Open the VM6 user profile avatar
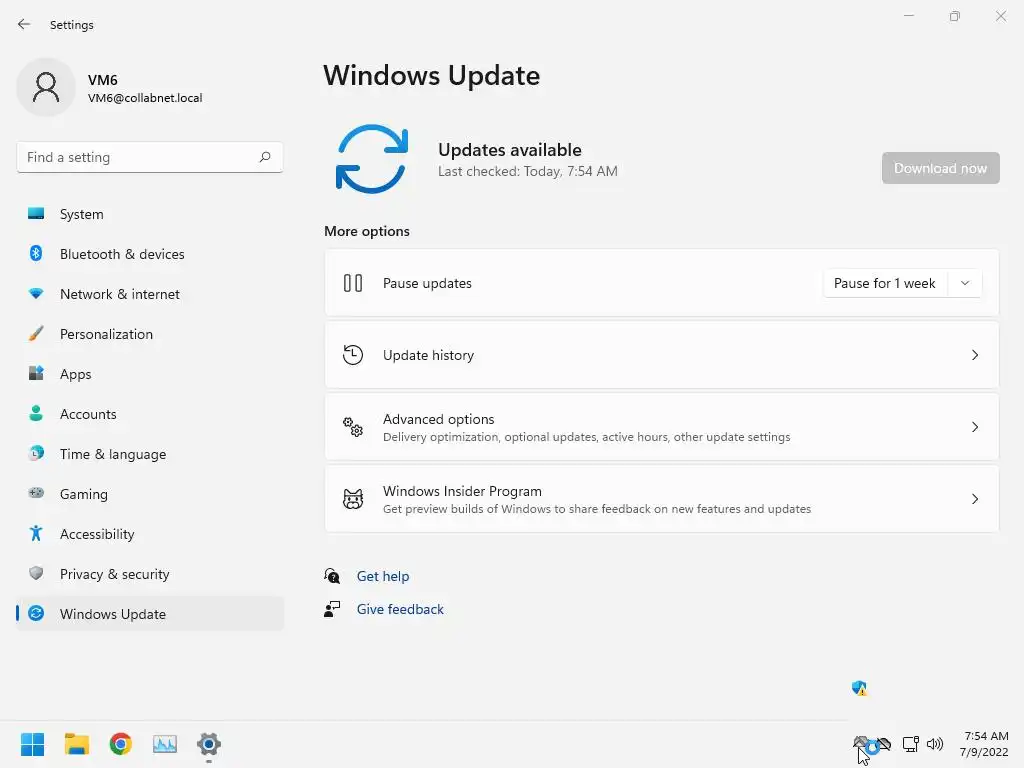Image resolution: width=1024 pixels, height=768 pixels. click(x=46, y=87)
